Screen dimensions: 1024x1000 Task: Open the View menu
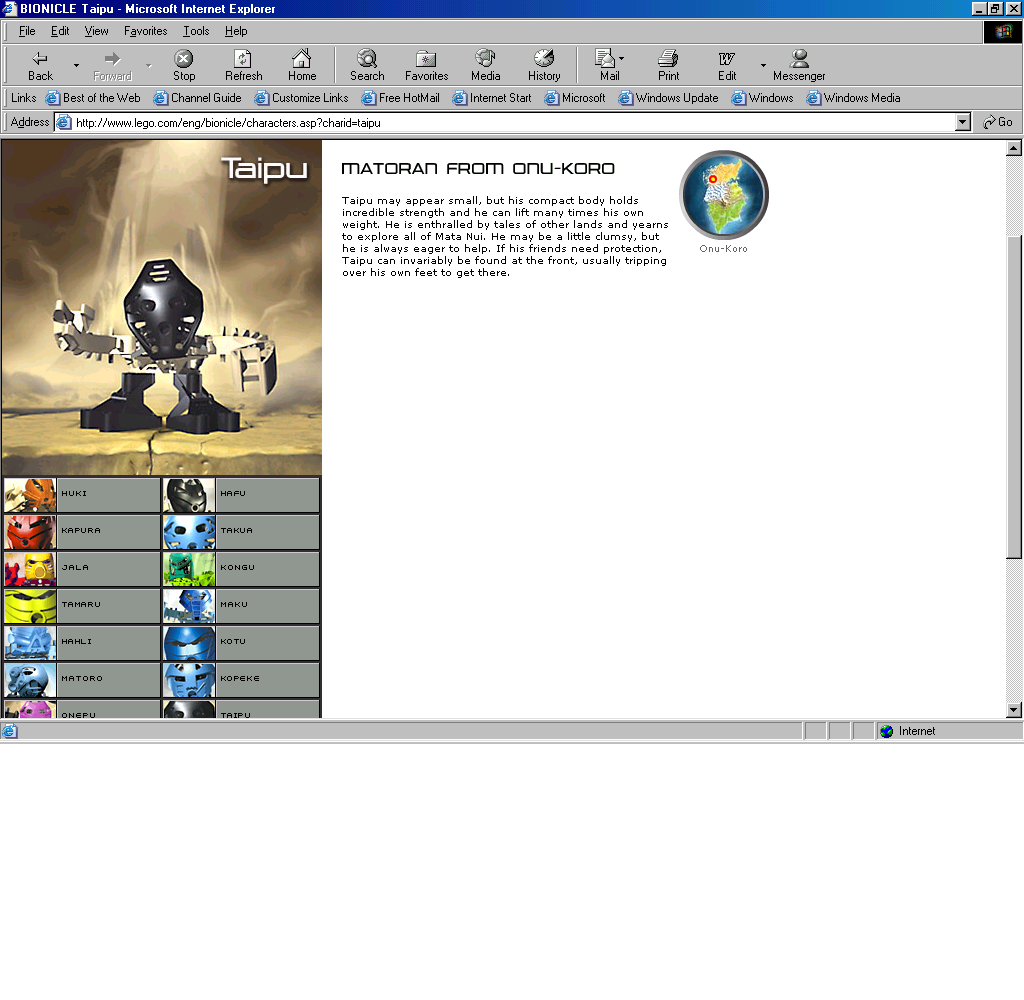96,31
